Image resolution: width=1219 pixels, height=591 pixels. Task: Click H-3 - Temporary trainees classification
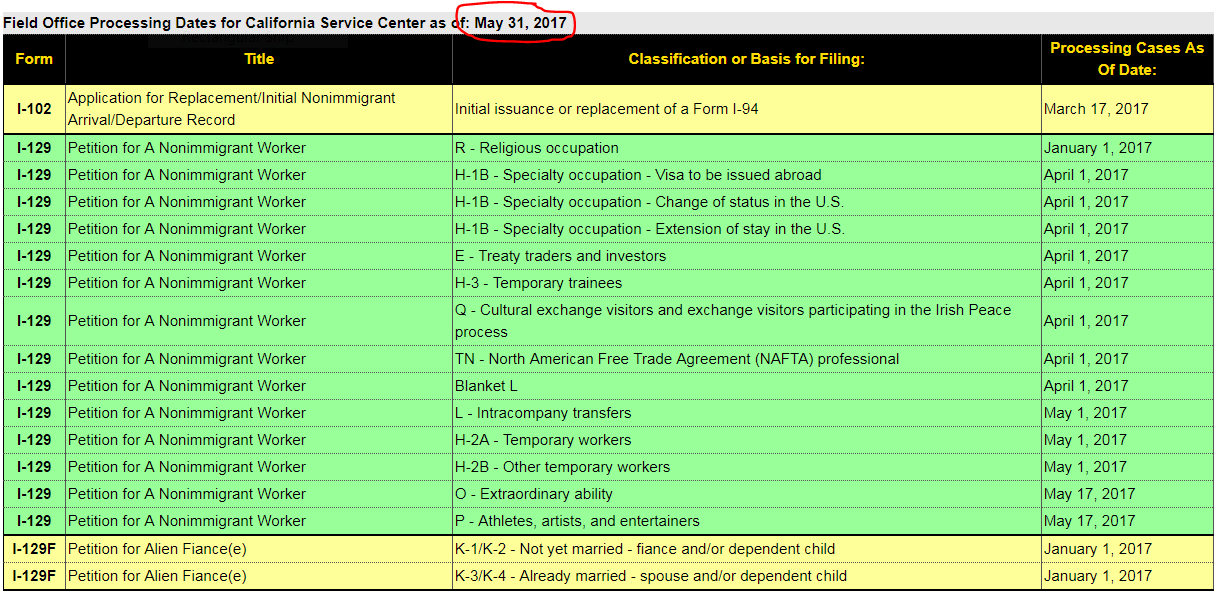click(x=538, y=283)
